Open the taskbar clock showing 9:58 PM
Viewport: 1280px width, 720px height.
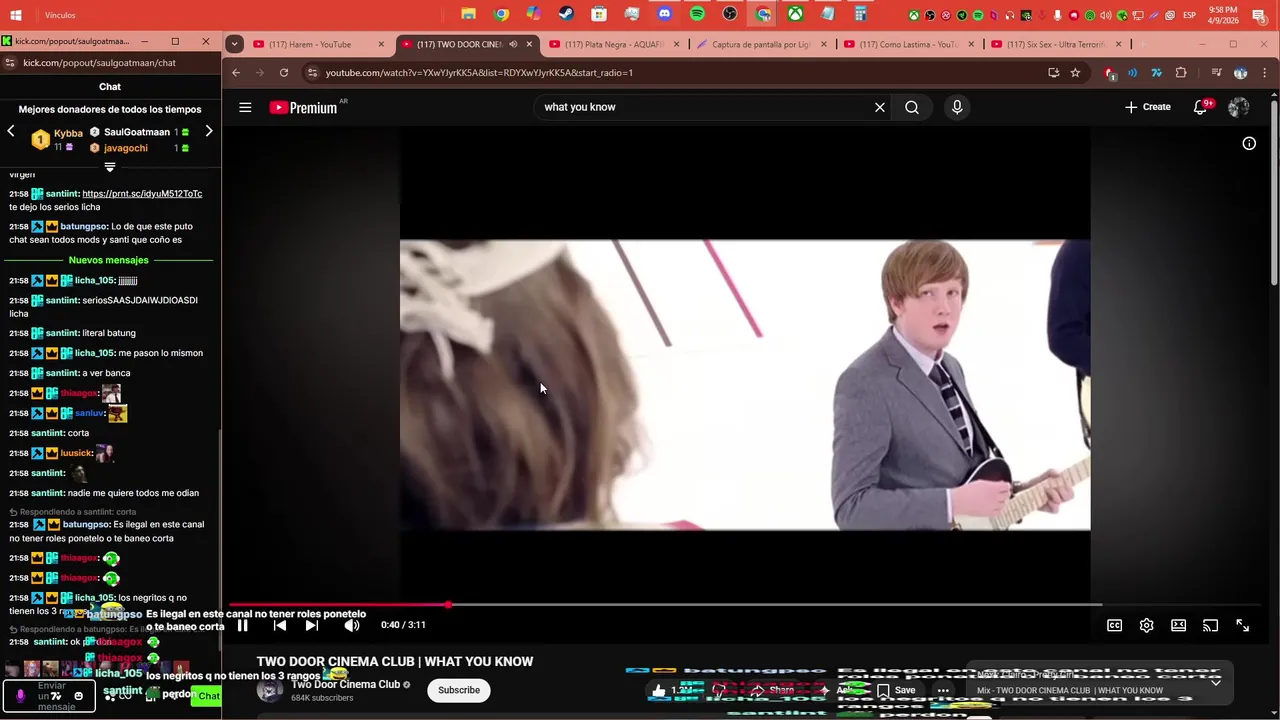point(1223,15)
